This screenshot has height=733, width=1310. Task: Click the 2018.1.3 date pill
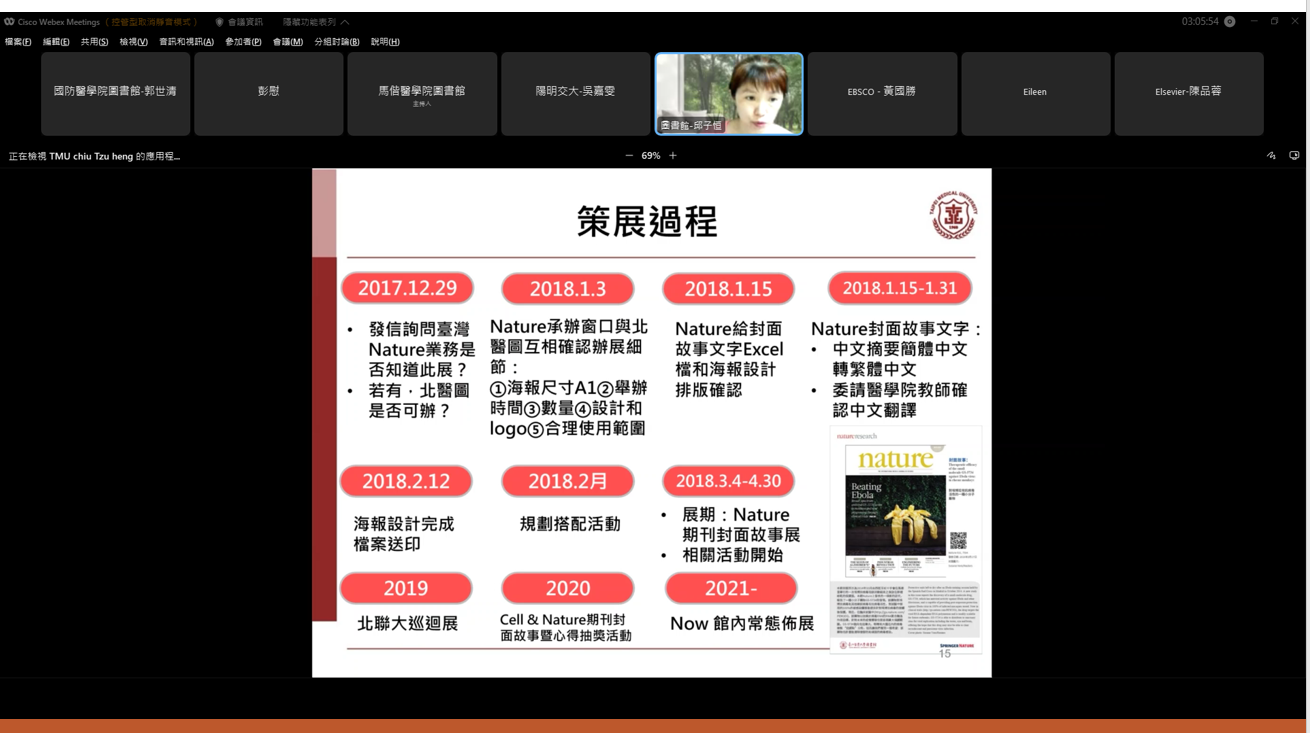(568, 289)
